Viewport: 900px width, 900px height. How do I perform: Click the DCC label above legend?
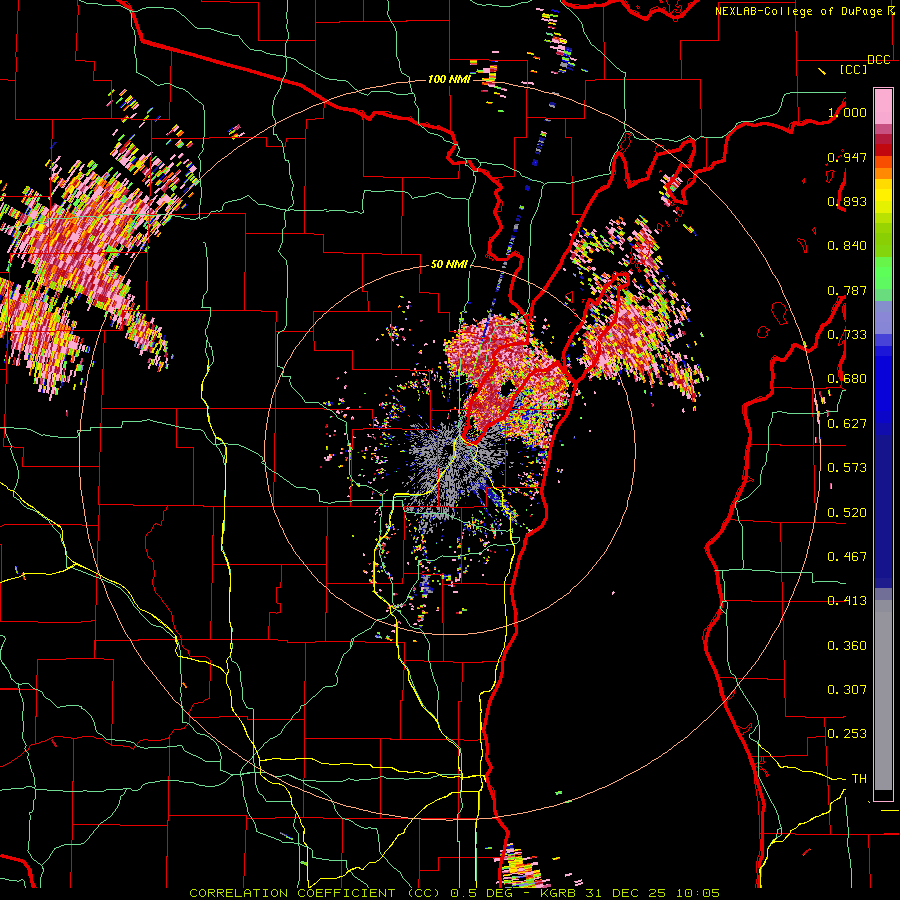click(879, 60)
